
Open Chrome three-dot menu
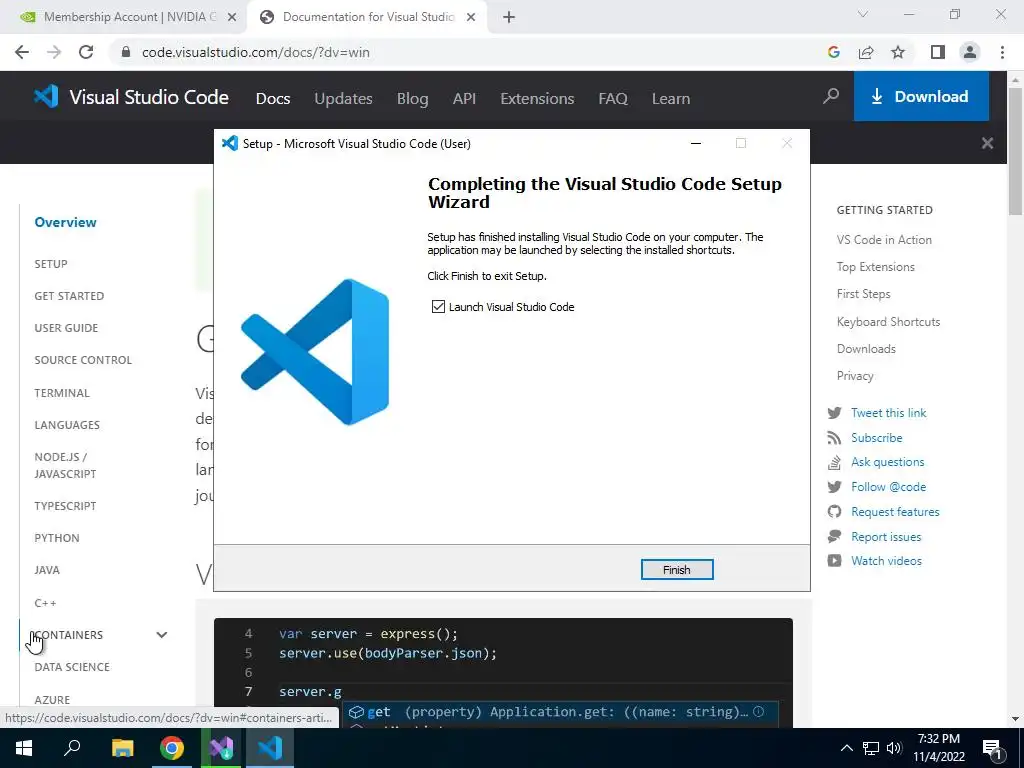click(x=1002, y=52)
